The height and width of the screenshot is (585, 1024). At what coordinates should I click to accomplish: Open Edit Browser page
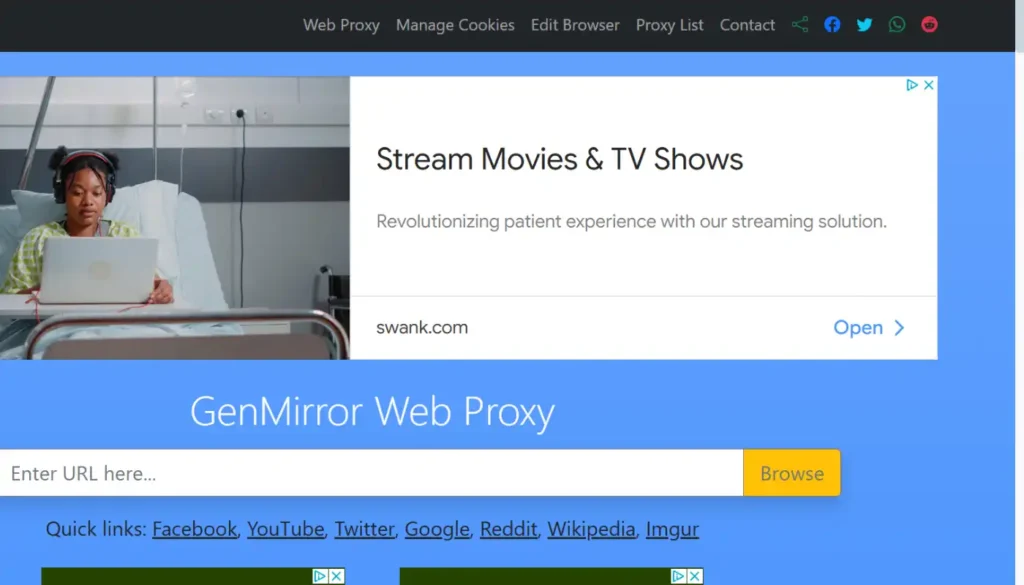[575, 25]
